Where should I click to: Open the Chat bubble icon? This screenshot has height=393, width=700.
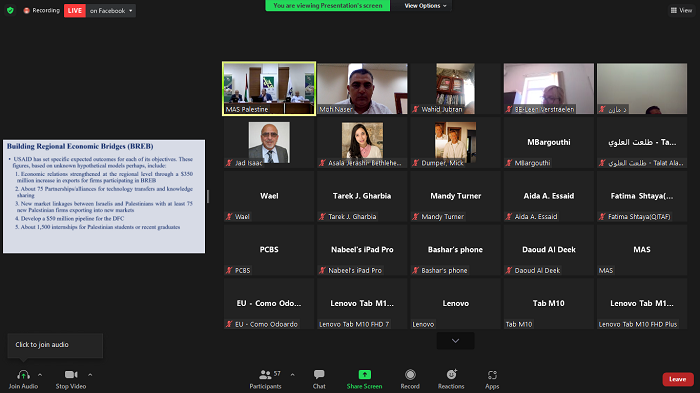point(319,374)
